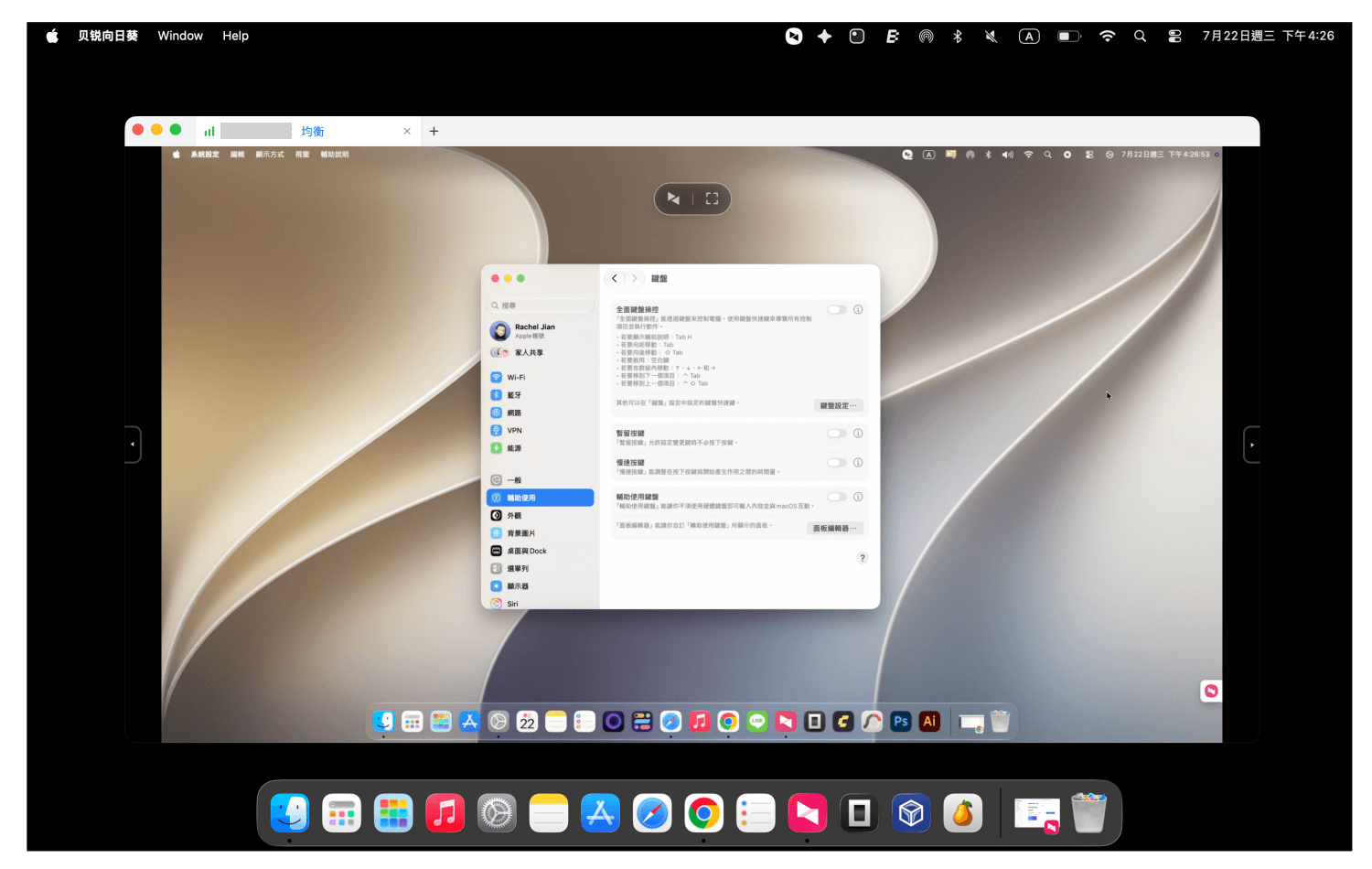Click the 鍵盤設定… button
Image resolution: width=1372 pixels, height=869 pixels.
(838, 405)
